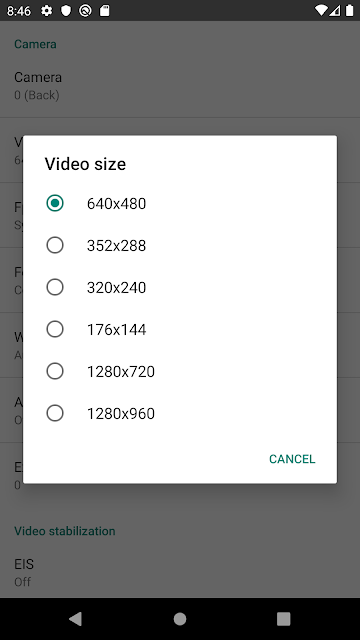Choose the 1280x720 radio button

(x=55, y=371)
